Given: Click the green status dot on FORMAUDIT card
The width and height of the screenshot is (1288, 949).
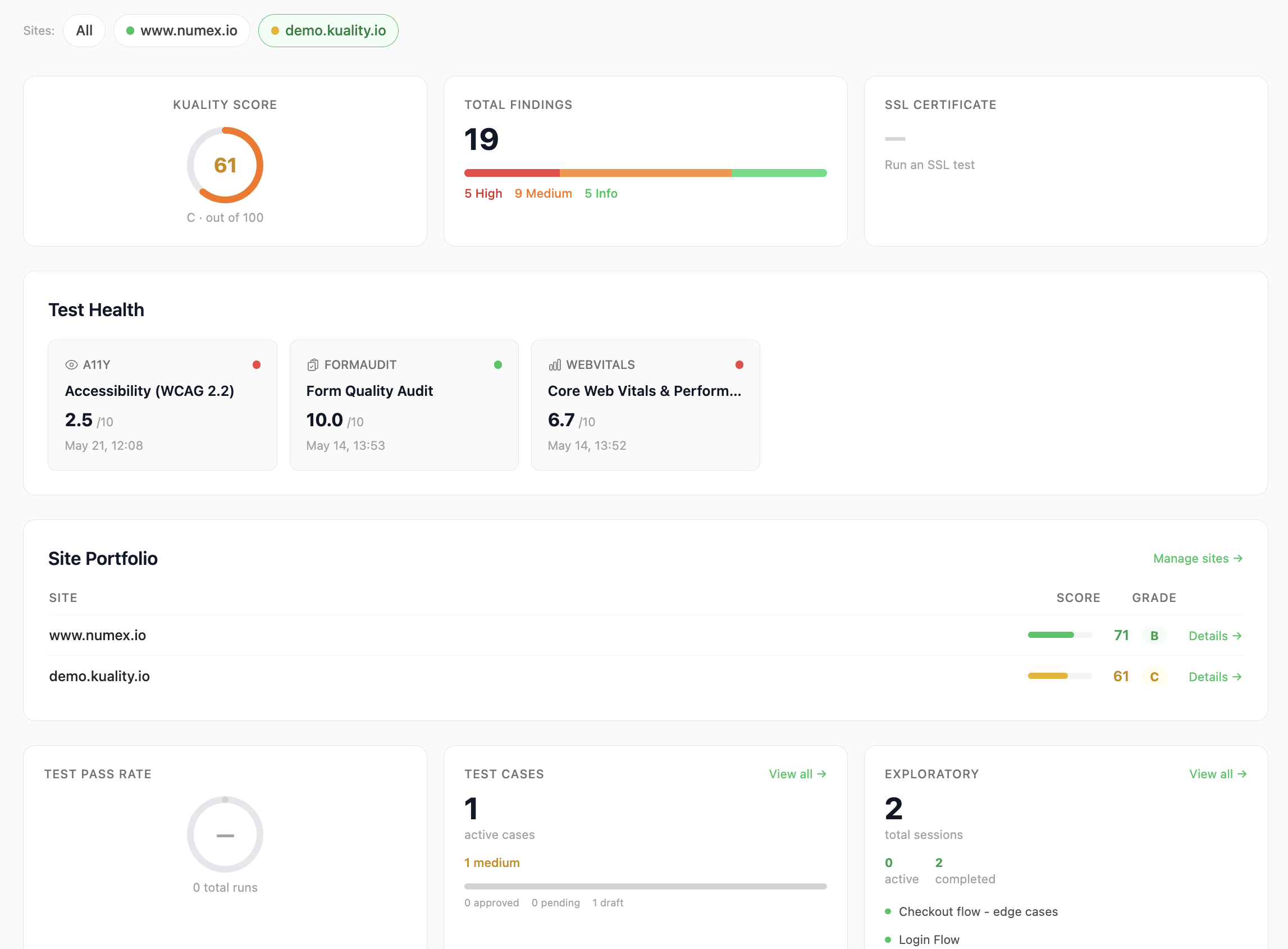Looking at the screenshot, I should tap(498, 365).
